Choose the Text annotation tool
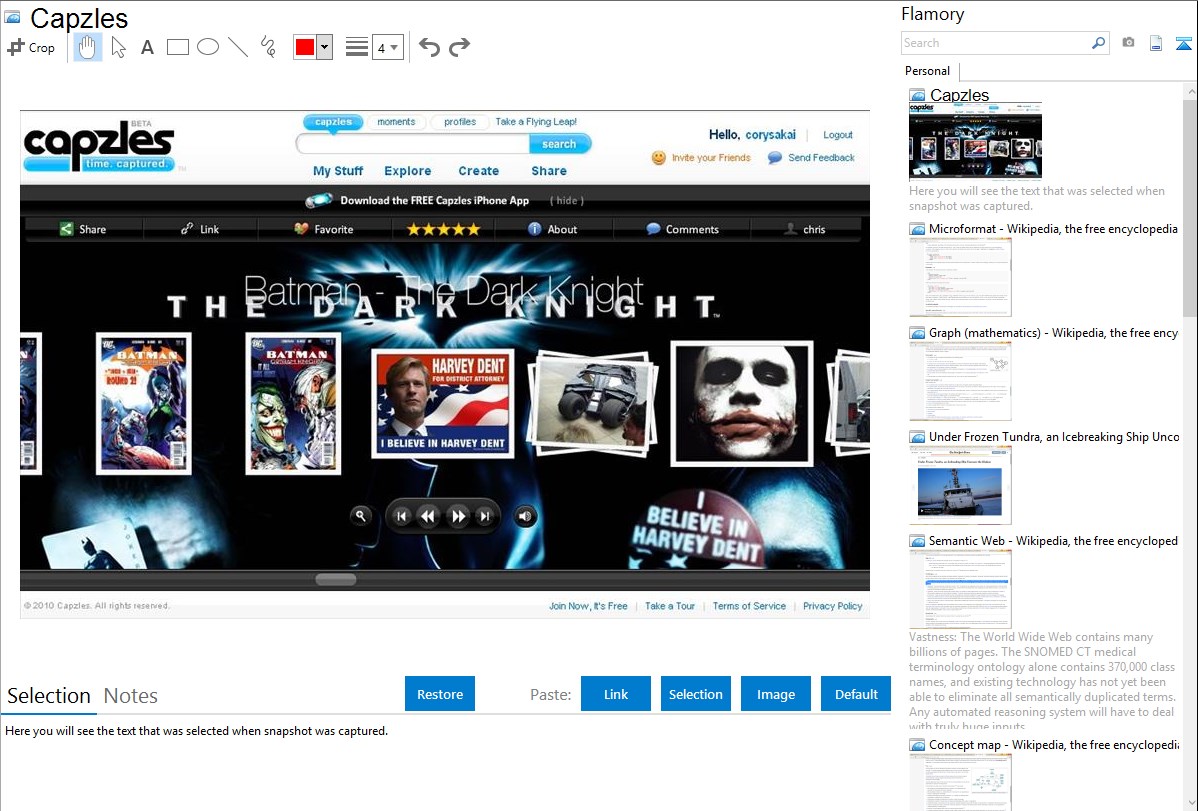The height and width of the screenshot is (811, 1198). point(147,47)
